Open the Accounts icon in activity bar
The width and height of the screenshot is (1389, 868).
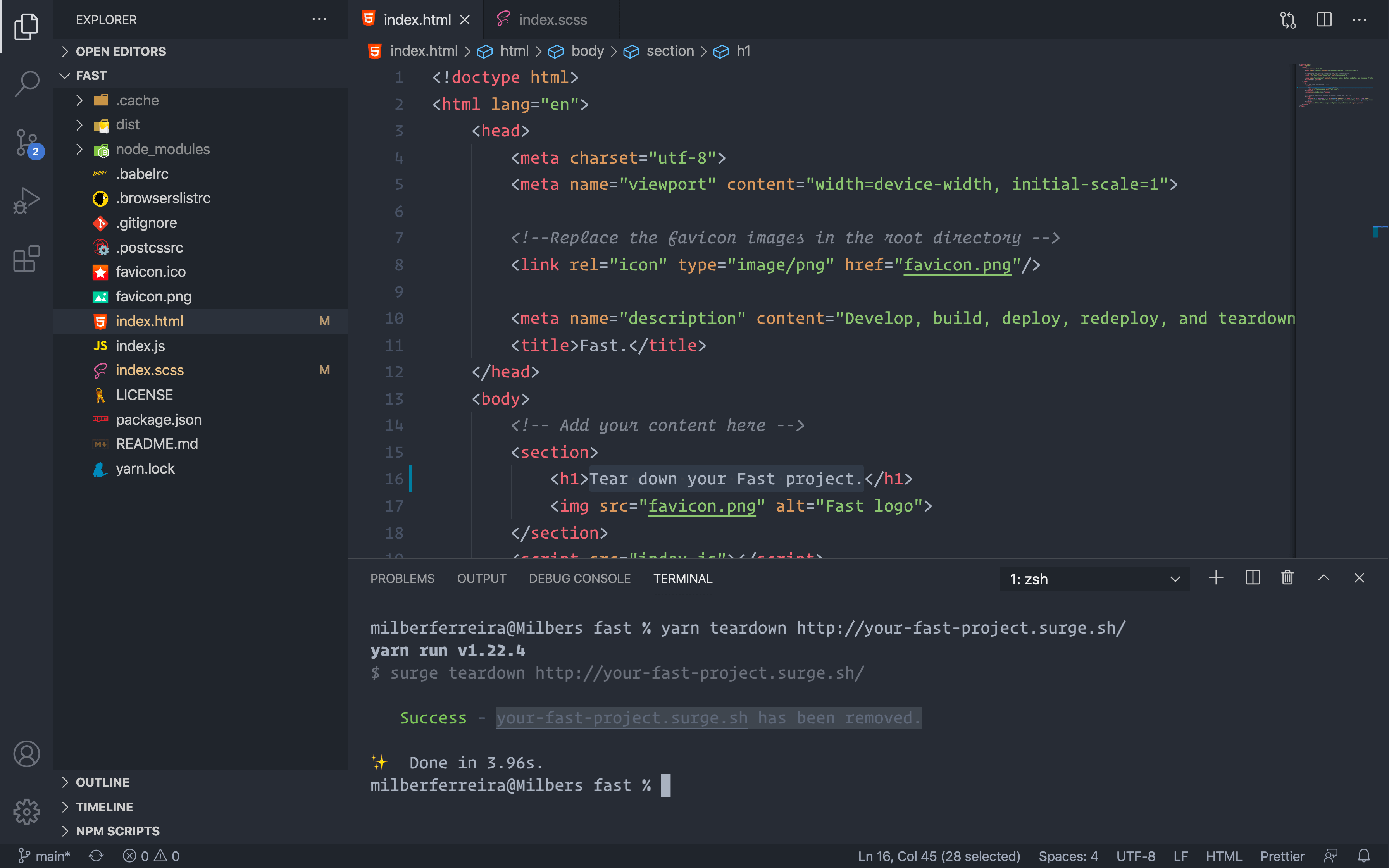tap(26, 754)
